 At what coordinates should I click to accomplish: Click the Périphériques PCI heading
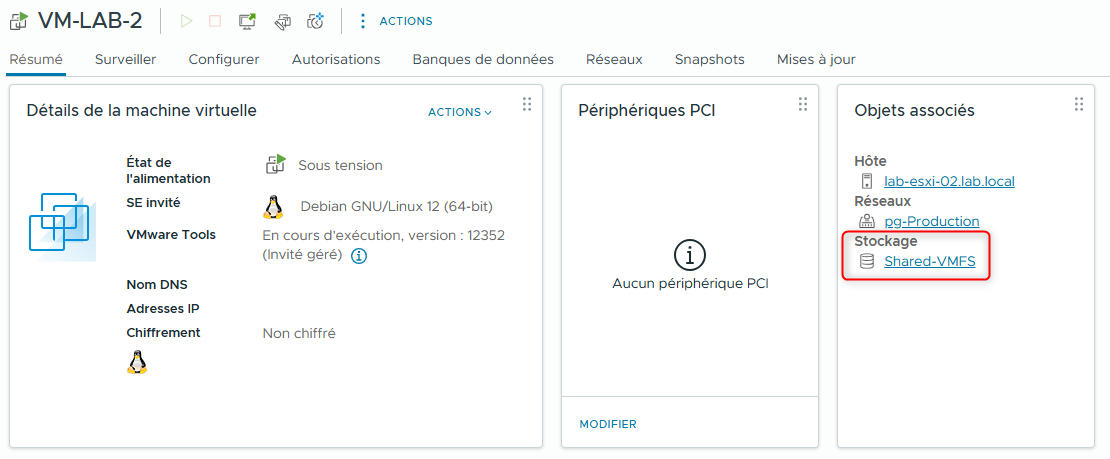(x=646, y=110)
